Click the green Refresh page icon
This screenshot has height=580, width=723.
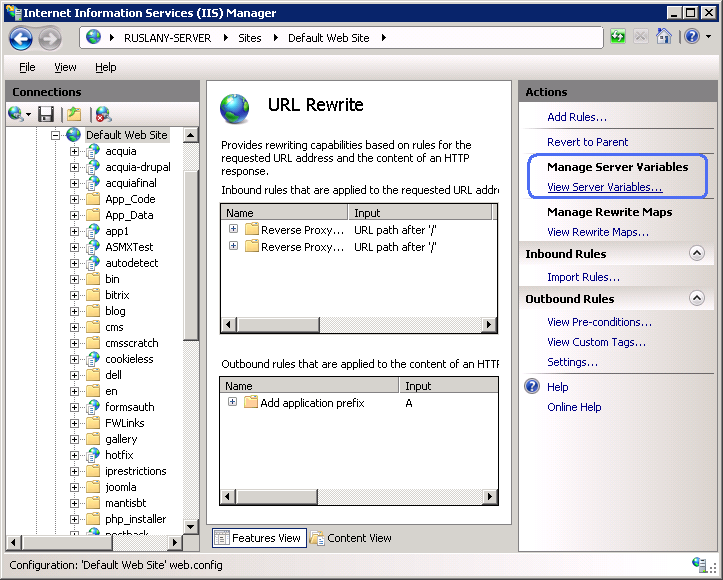point(619,37)
